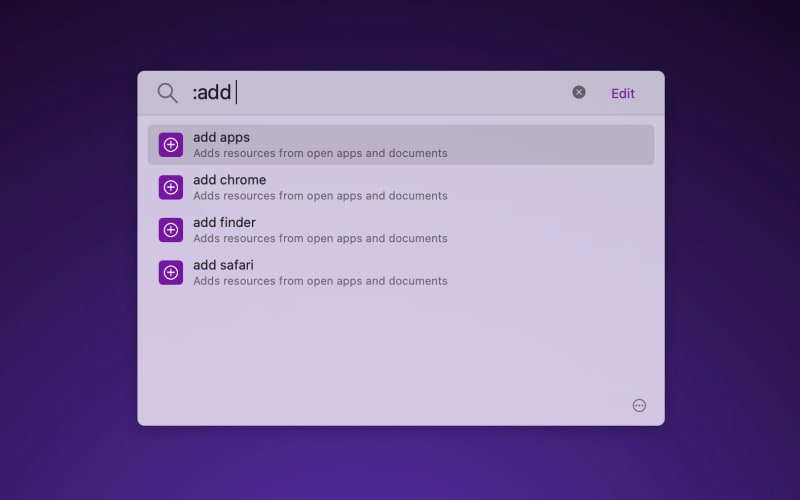The image size is (800, 500).
Task: Clear the search field with X icon
Action: pyautogui.click(x=579, y=92)
